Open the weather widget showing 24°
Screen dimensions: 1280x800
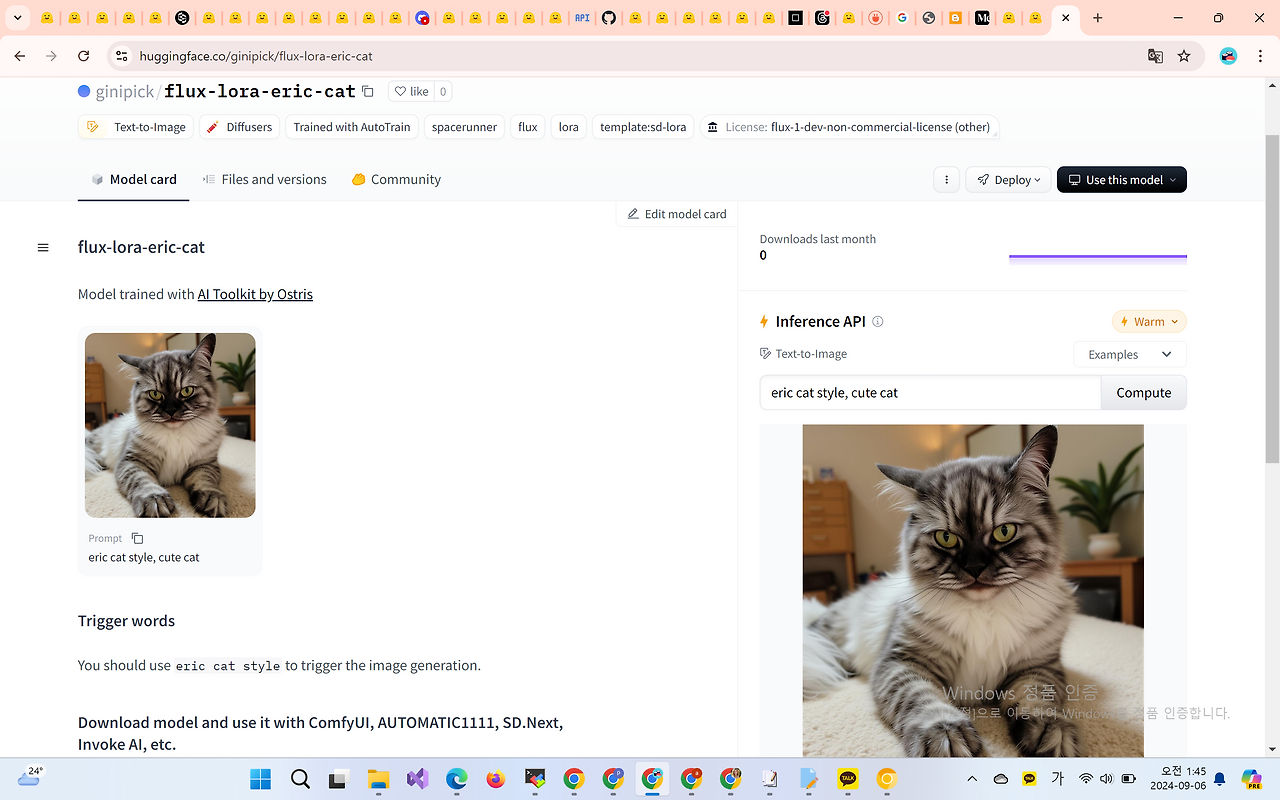click(30, 777)
